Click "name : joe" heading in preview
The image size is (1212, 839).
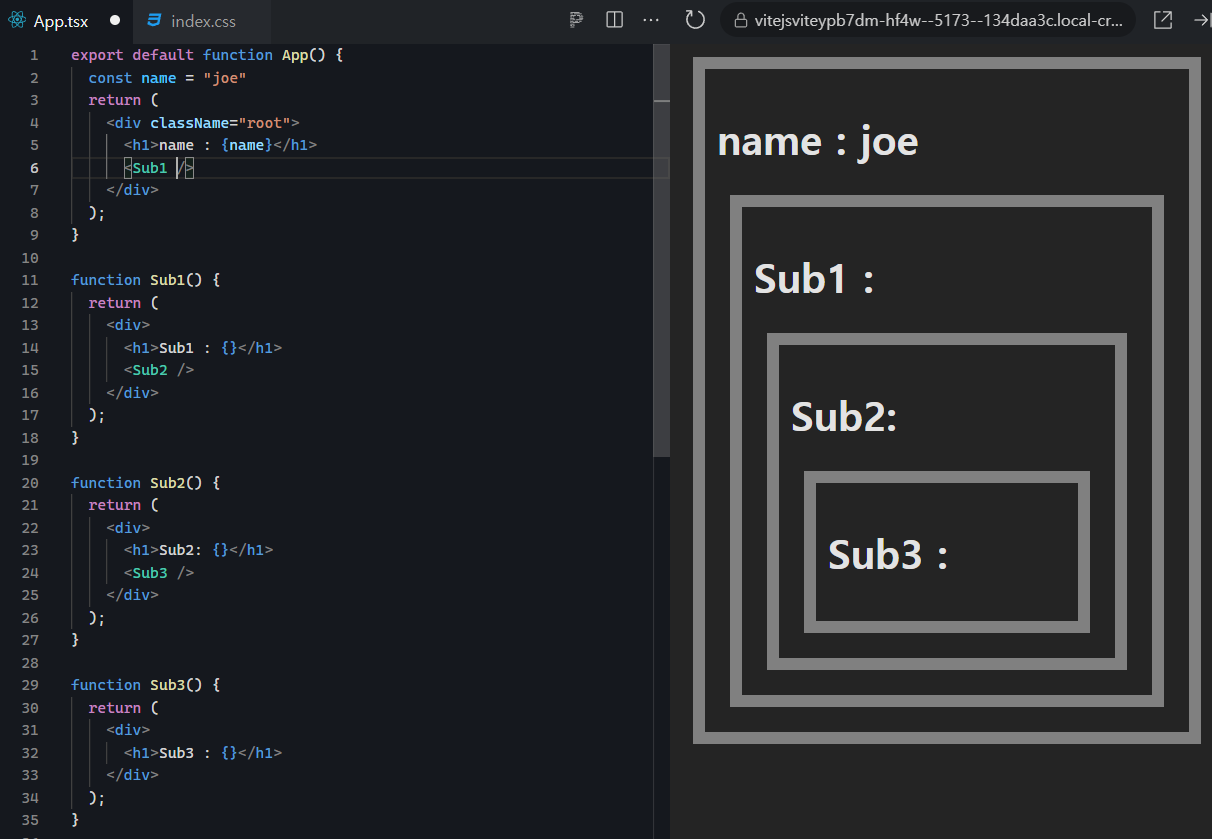[818, 141]
